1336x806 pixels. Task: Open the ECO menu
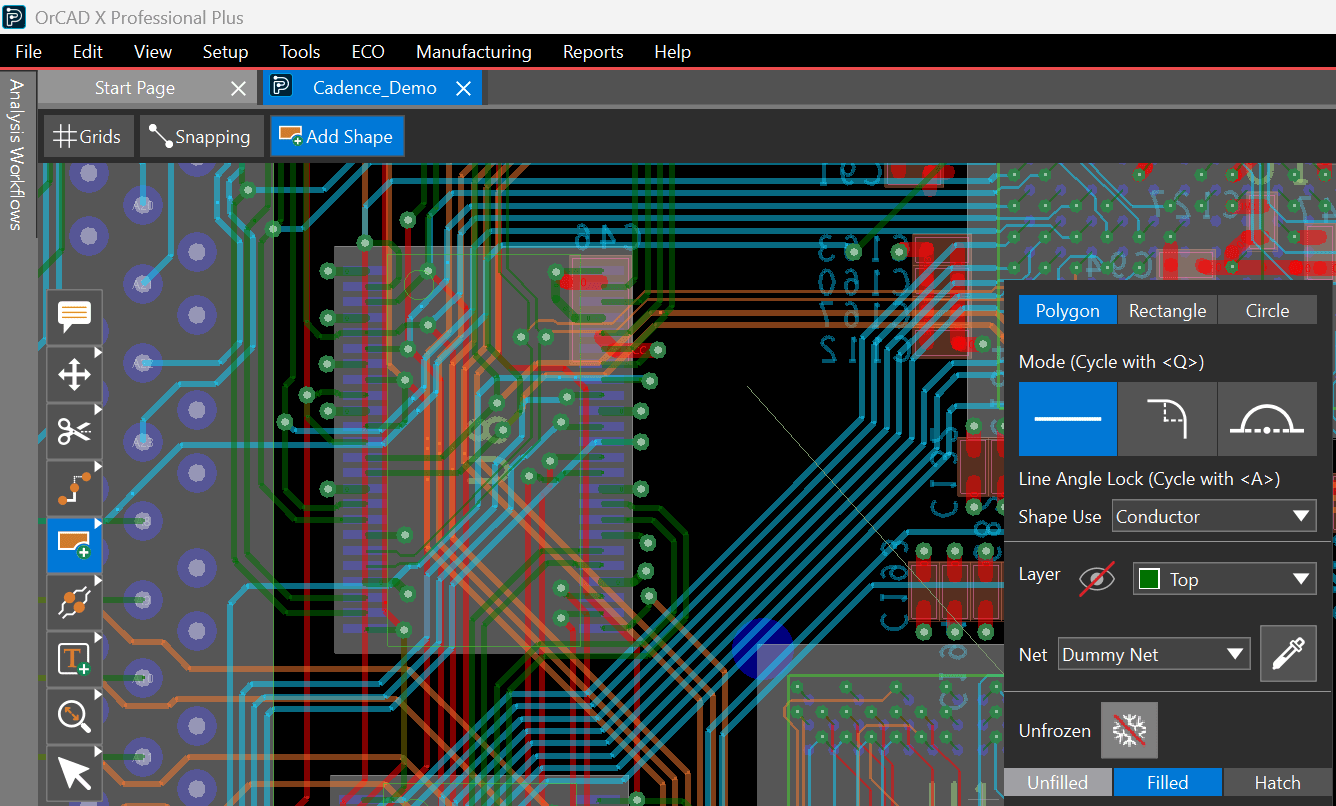pyautogui.click(x=368, y=52)
